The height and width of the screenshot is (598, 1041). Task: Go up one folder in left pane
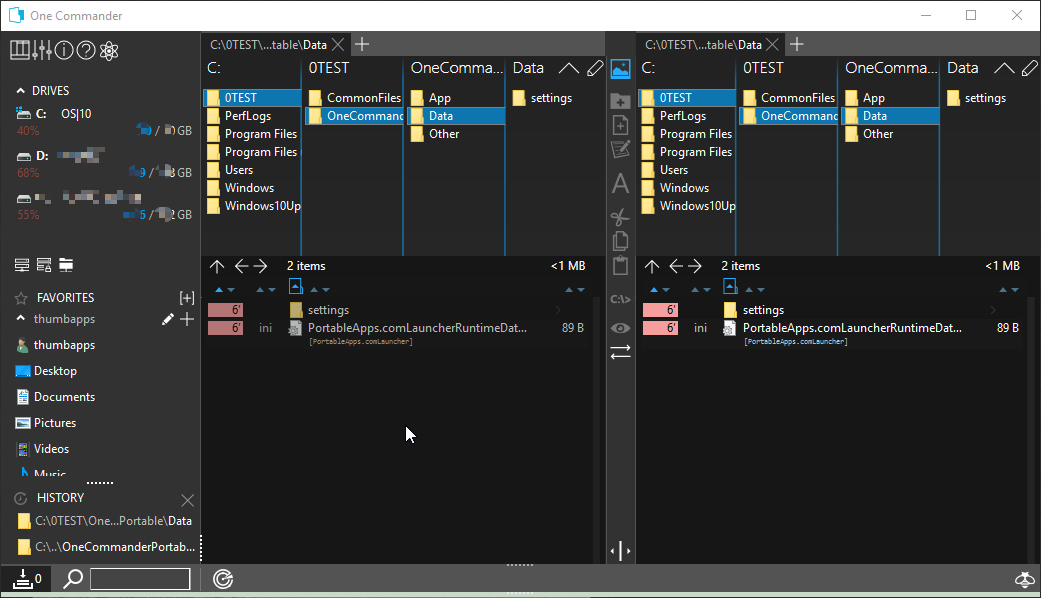pos(217,266)
